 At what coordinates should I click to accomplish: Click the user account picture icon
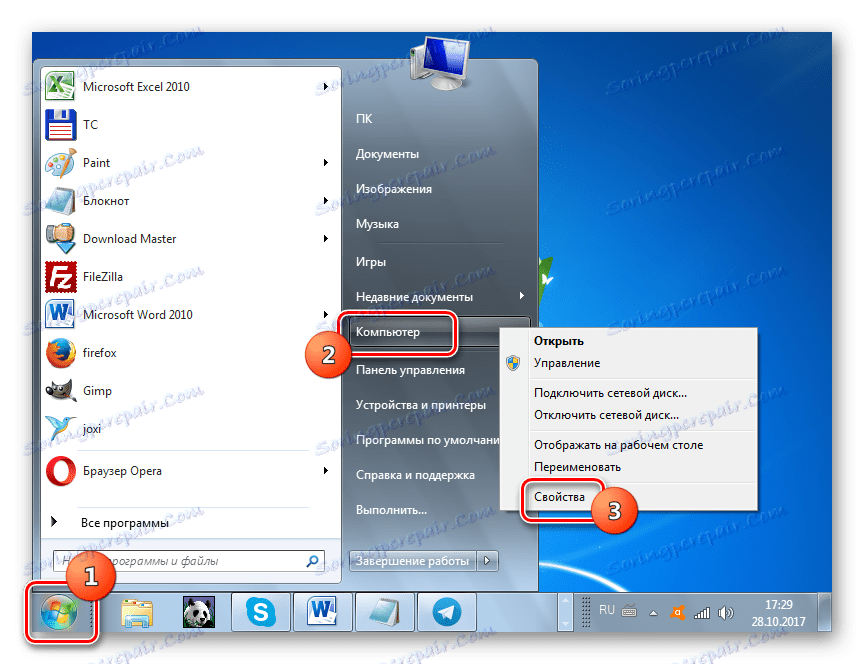pos(440,63)
